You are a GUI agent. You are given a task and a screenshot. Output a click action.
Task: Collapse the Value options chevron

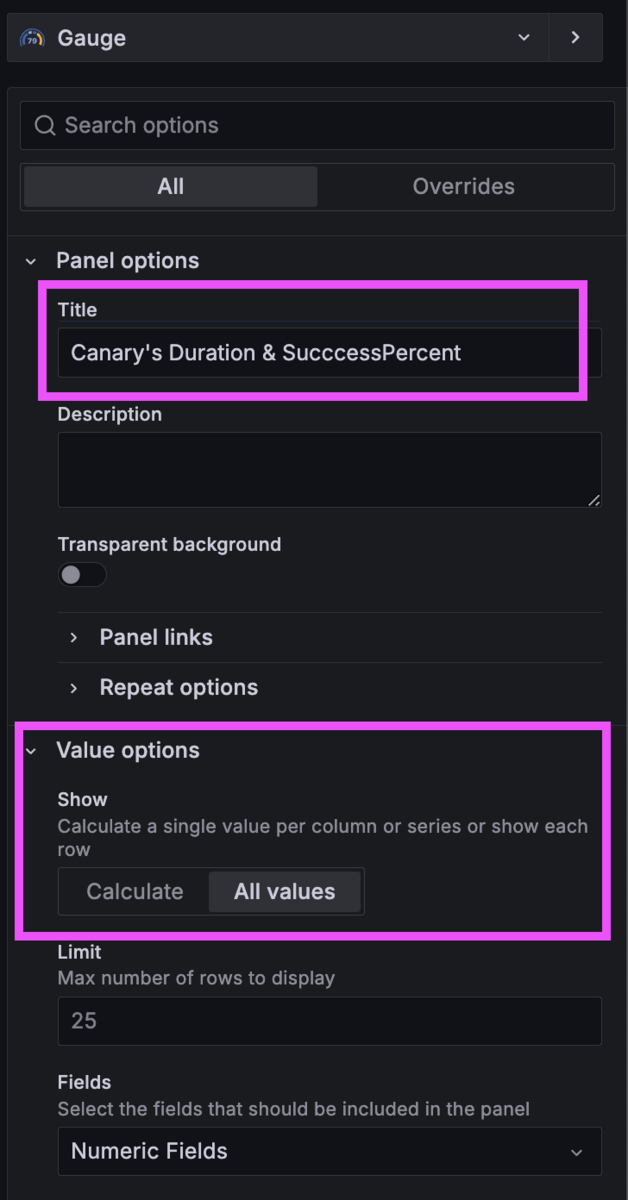click(x=31, y=751)
